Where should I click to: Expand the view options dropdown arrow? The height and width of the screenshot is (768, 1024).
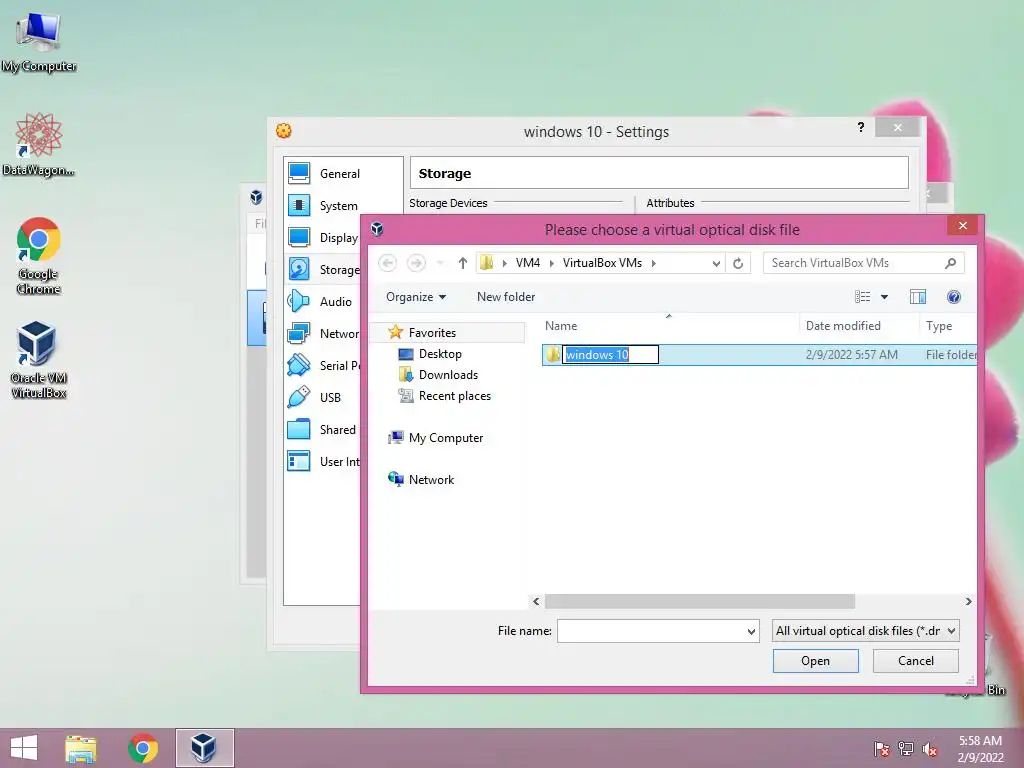click(x=884, y=297)
